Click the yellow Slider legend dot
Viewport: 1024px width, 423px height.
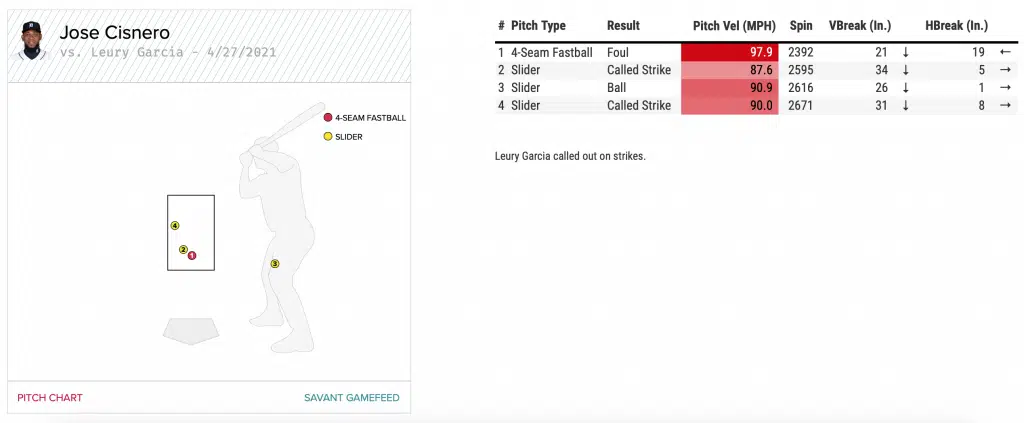[x=327, y=136]
